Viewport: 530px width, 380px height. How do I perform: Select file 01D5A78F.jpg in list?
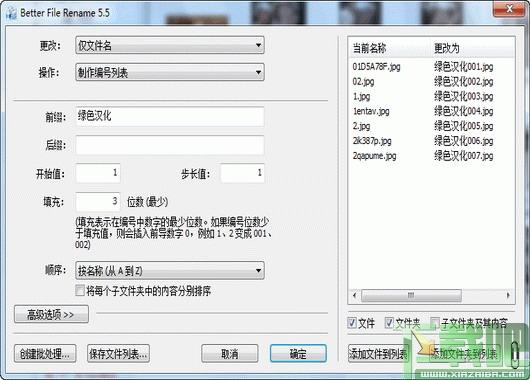376,67
